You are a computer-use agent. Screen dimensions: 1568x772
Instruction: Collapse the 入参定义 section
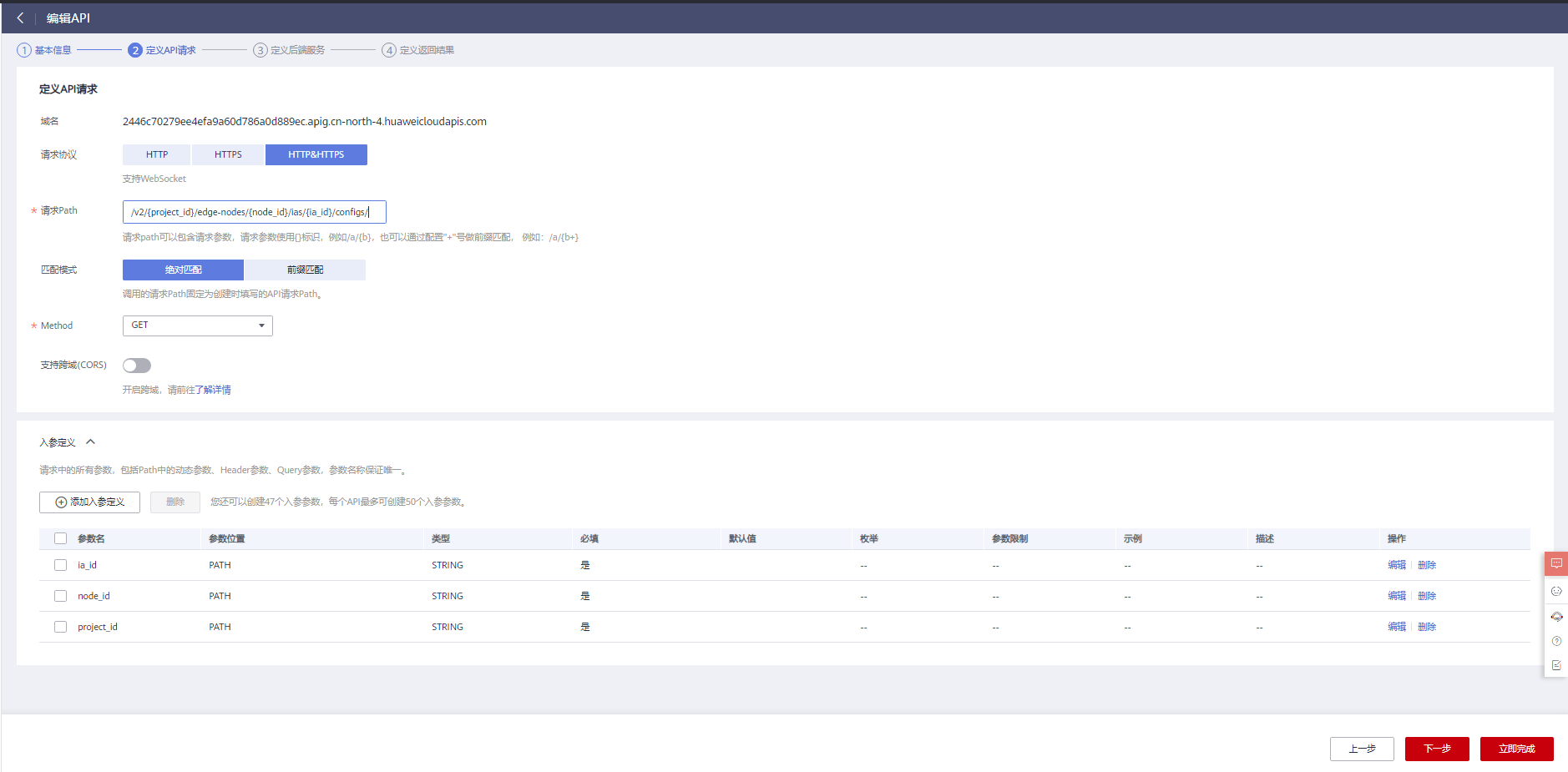[x=90, y=442]
